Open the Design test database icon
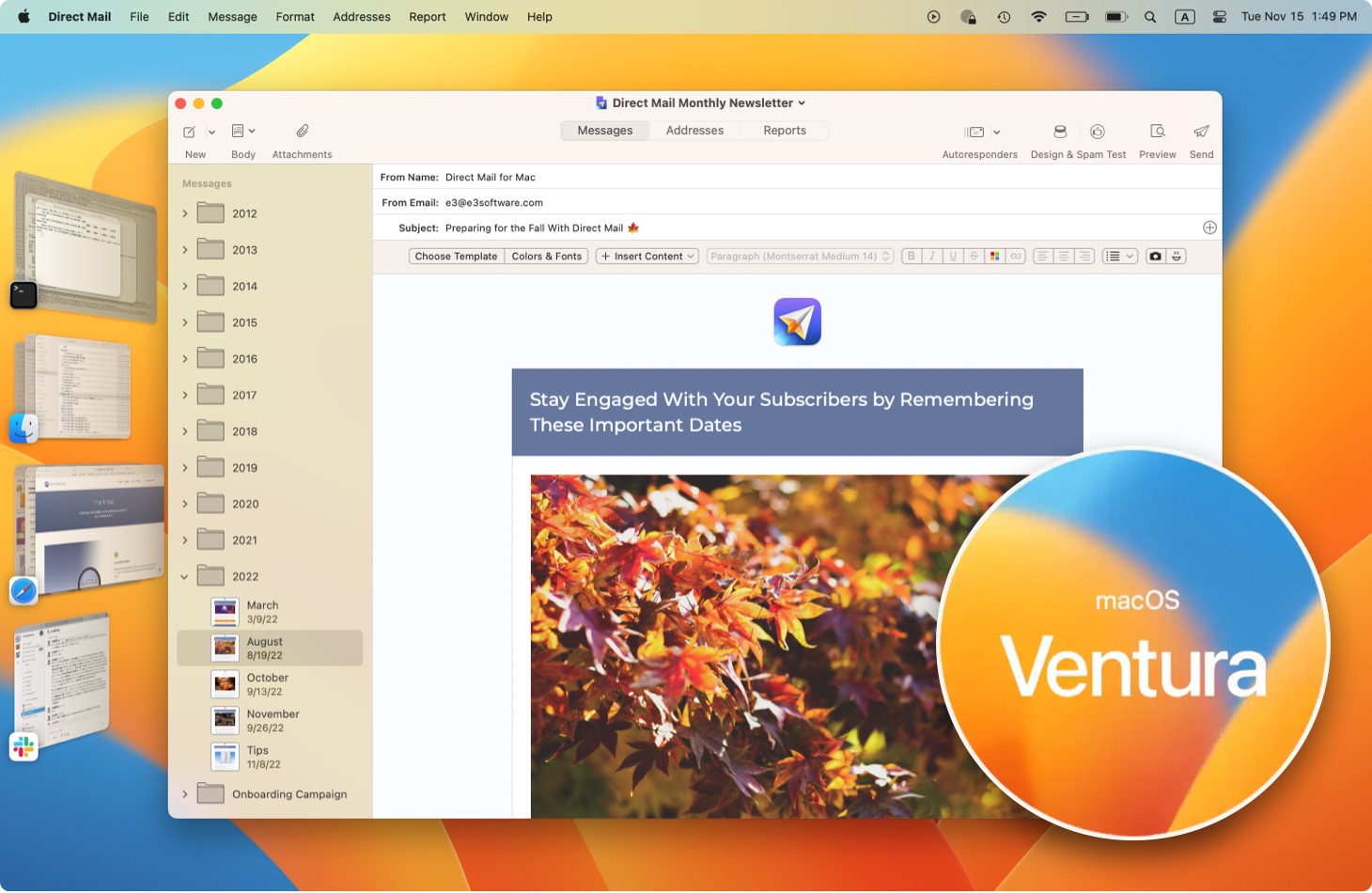Image resolution: width=1372 pixels, height=893 pixels. tap(1060, 132)
